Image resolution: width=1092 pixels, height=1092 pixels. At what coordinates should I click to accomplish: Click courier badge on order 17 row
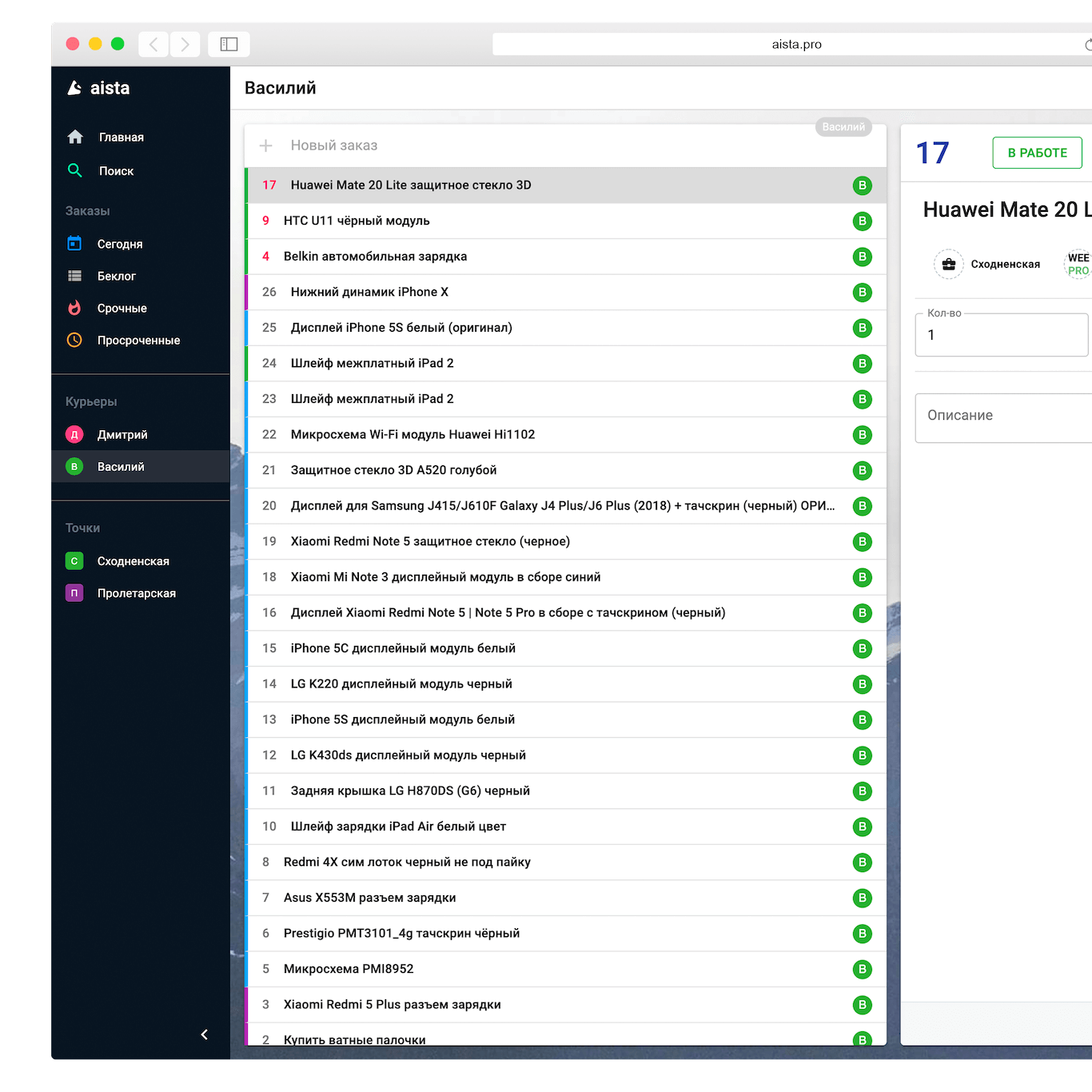(862, 185)
